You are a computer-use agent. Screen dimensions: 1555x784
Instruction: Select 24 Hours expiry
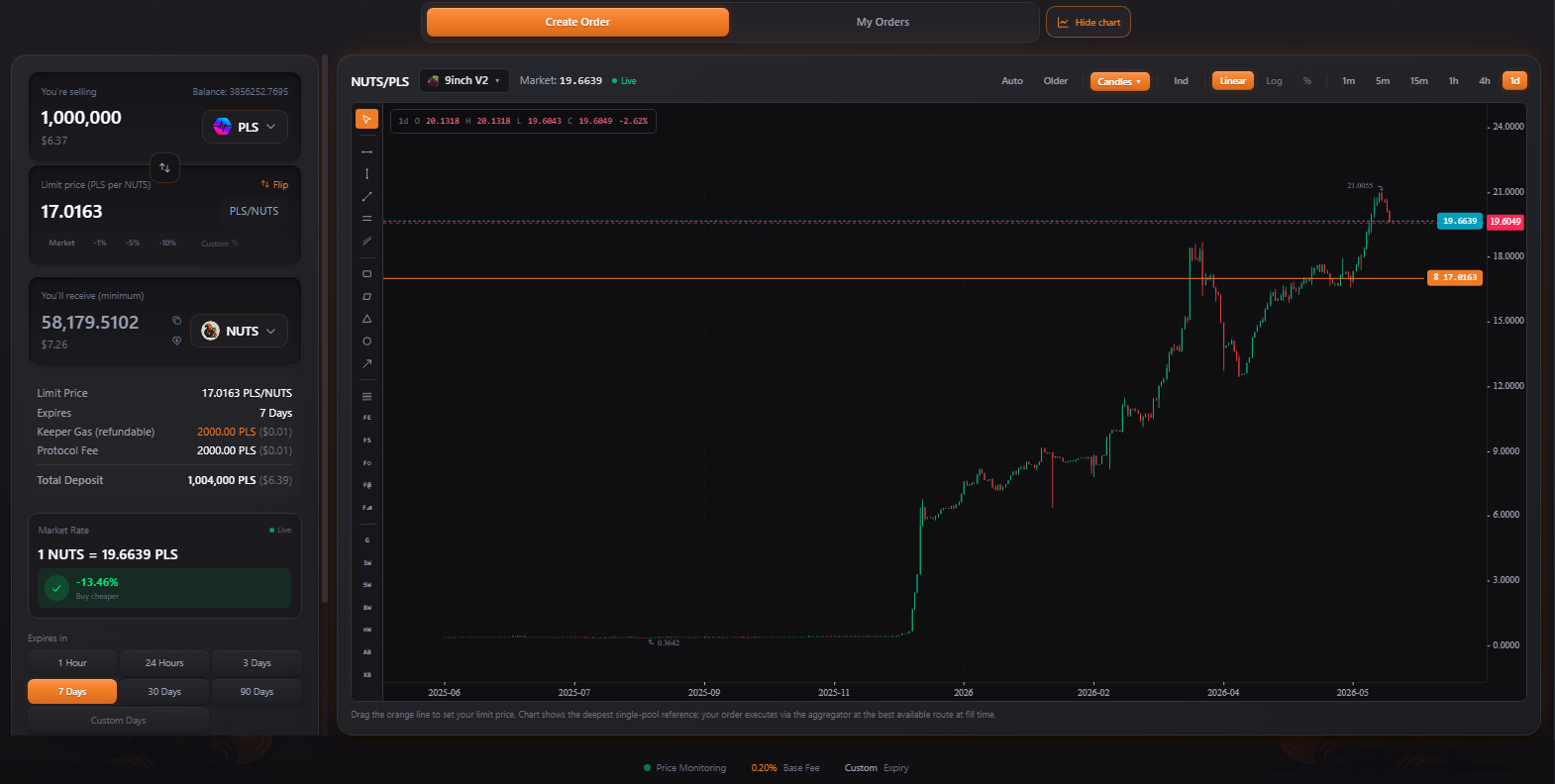click(x=164, y=663)
